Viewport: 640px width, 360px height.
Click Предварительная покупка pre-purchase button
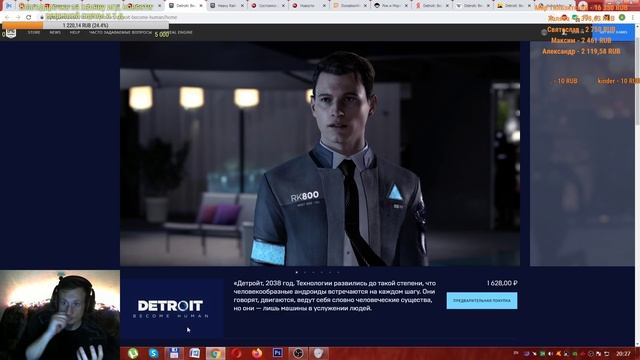[482, 300]
